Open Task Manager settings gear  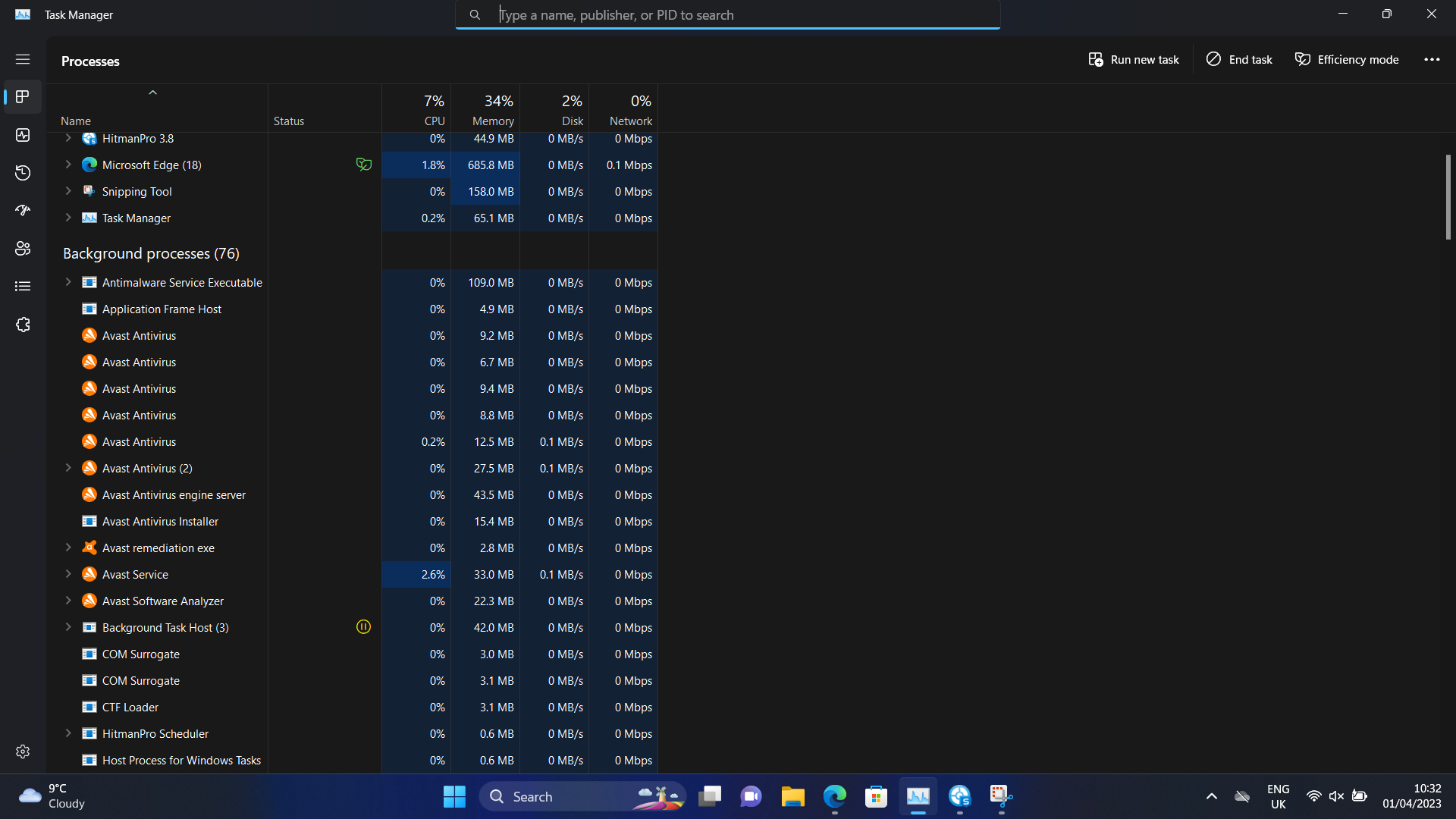click(x=23, y=752)
